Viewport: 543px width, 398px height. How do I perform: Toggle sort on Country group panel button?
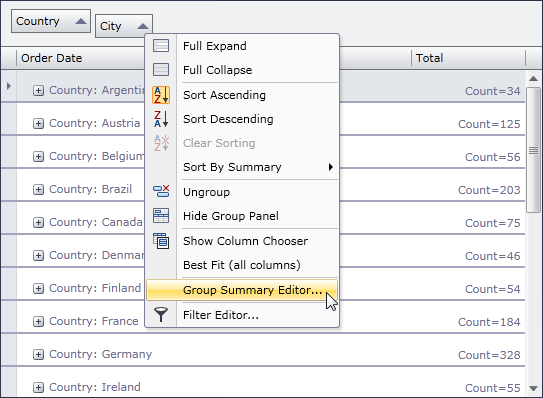click(x=51, y=21)
